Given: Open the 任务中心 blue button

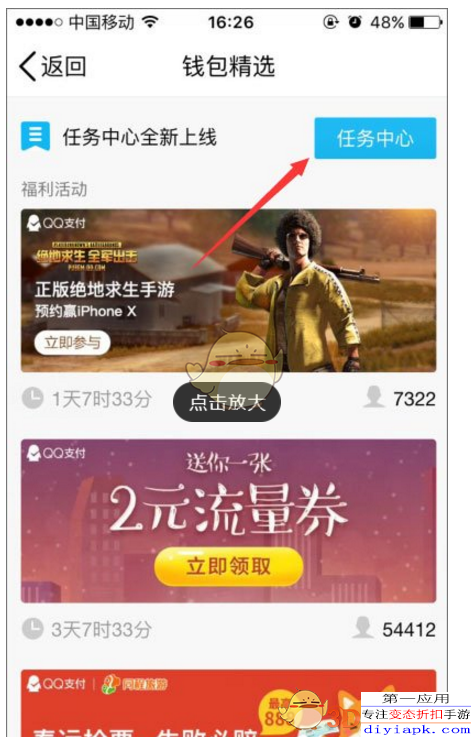Looking at the screenshot, I should [x=375, y=138].
